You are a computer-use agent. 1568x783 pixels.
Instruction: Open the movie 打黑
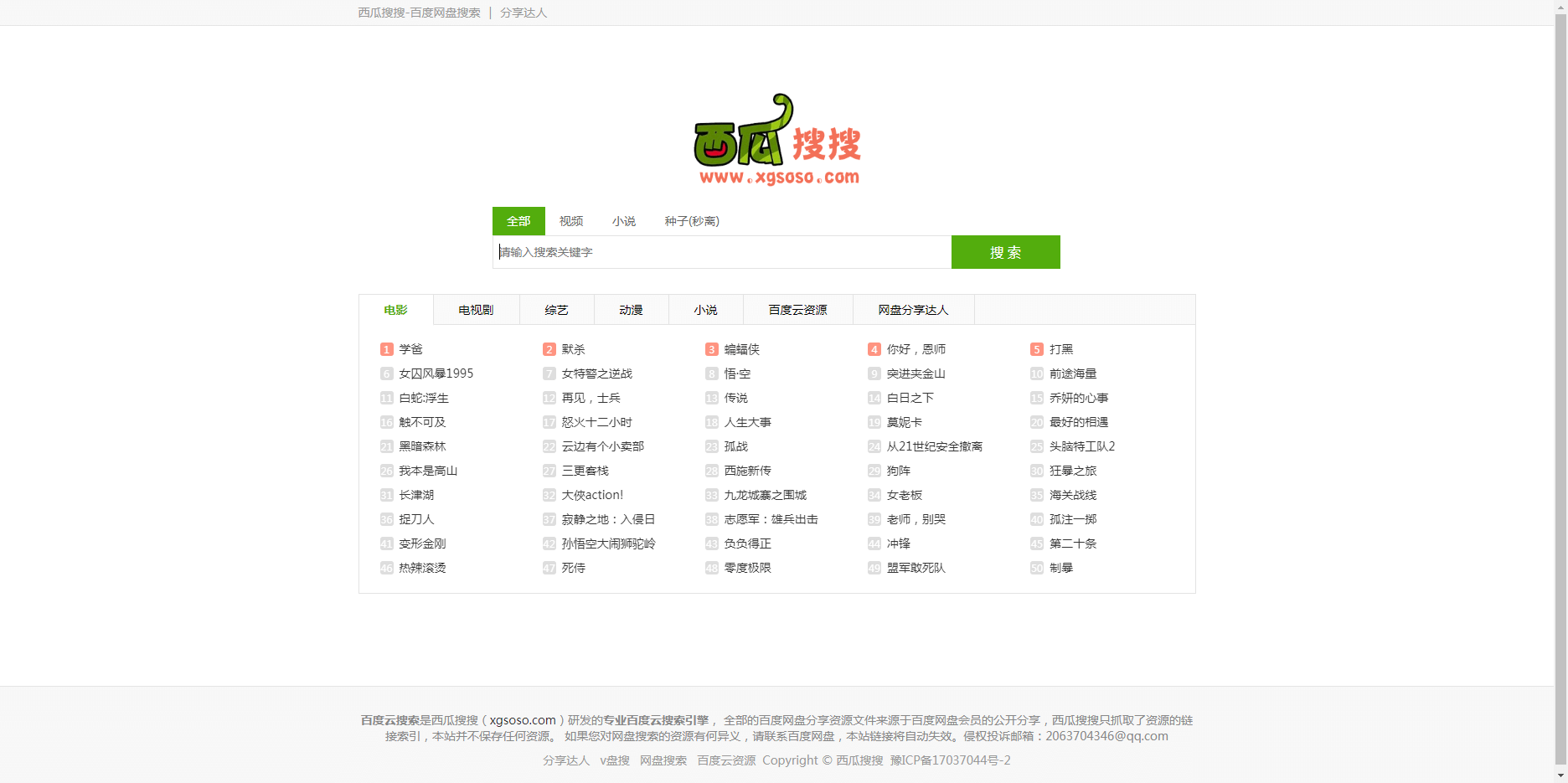[x=1061, y=349]
